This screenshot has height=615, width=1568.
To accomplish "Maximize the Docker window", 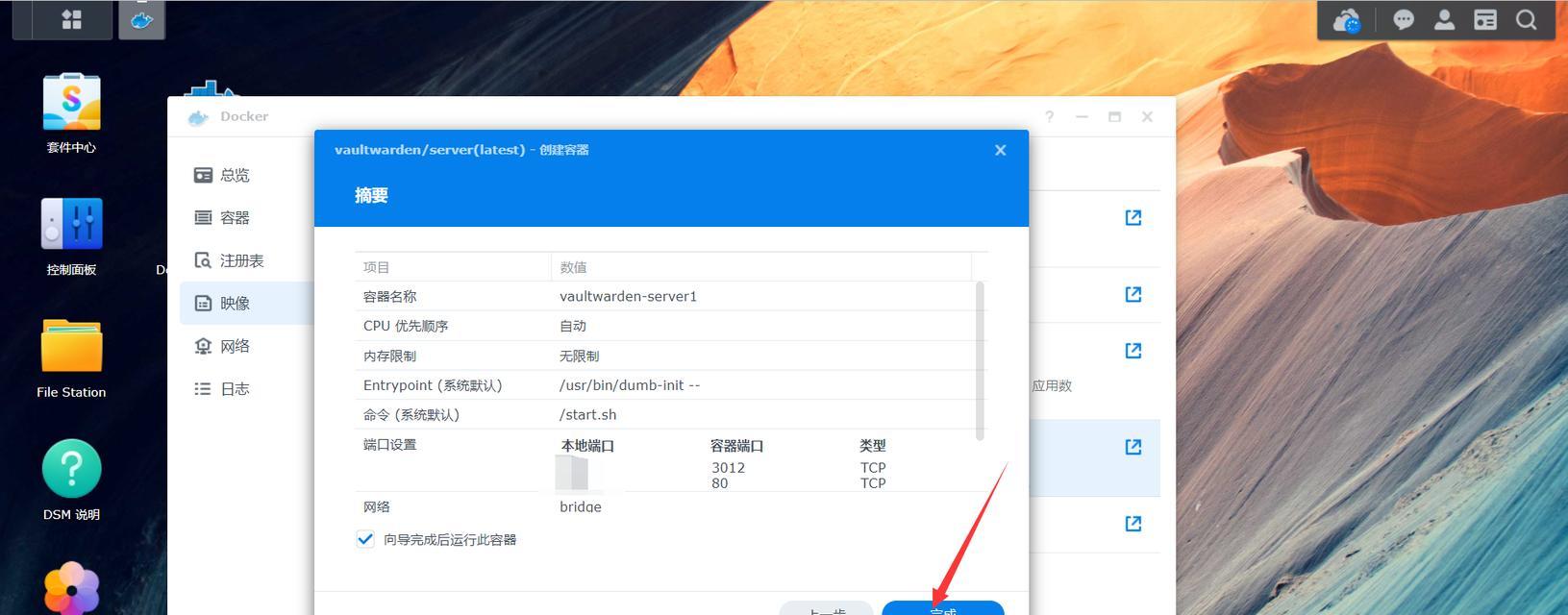I will pyautogui.click(x=1115, y=116).
